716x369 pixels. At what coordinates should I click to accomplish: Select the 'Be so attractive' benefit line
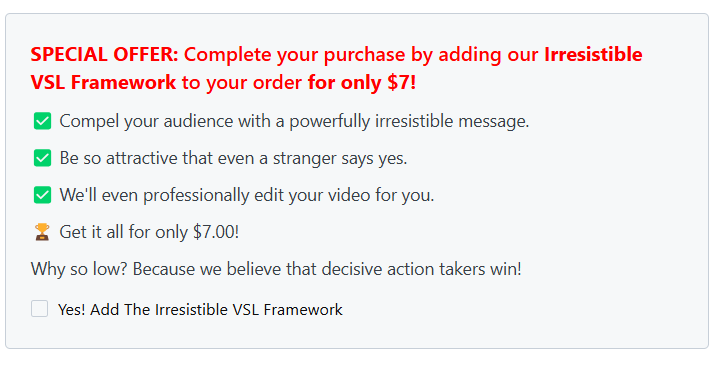pos(233,158)
